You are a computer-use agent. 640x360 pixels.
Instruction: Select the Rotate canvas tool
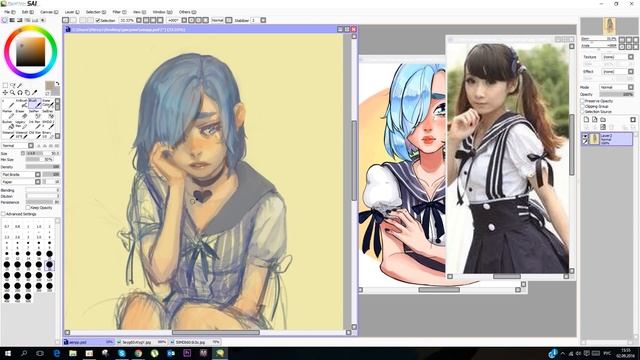point(20,93)
